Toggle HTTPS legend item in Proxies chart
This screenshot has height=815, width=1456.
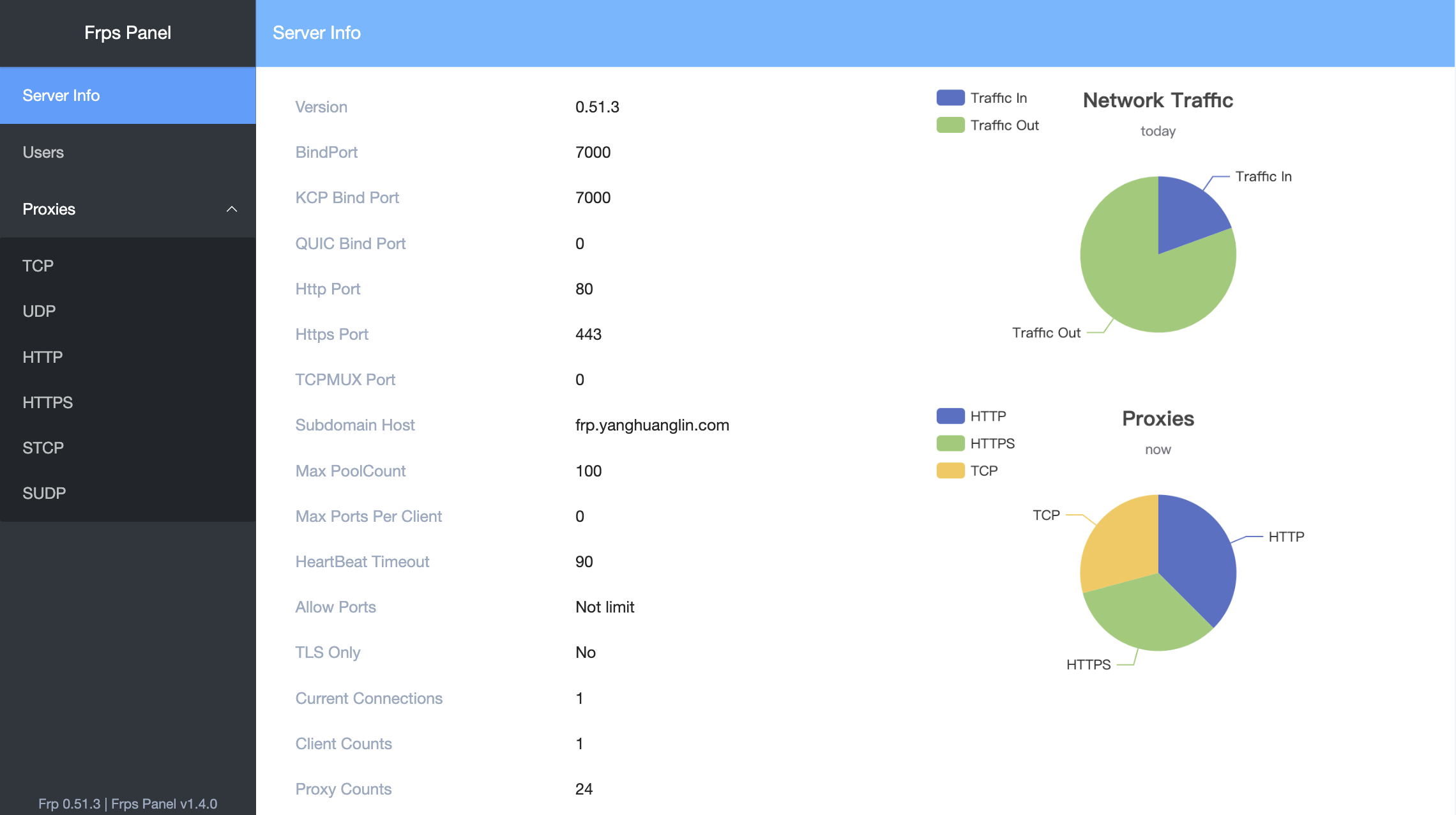pos(950,443)
